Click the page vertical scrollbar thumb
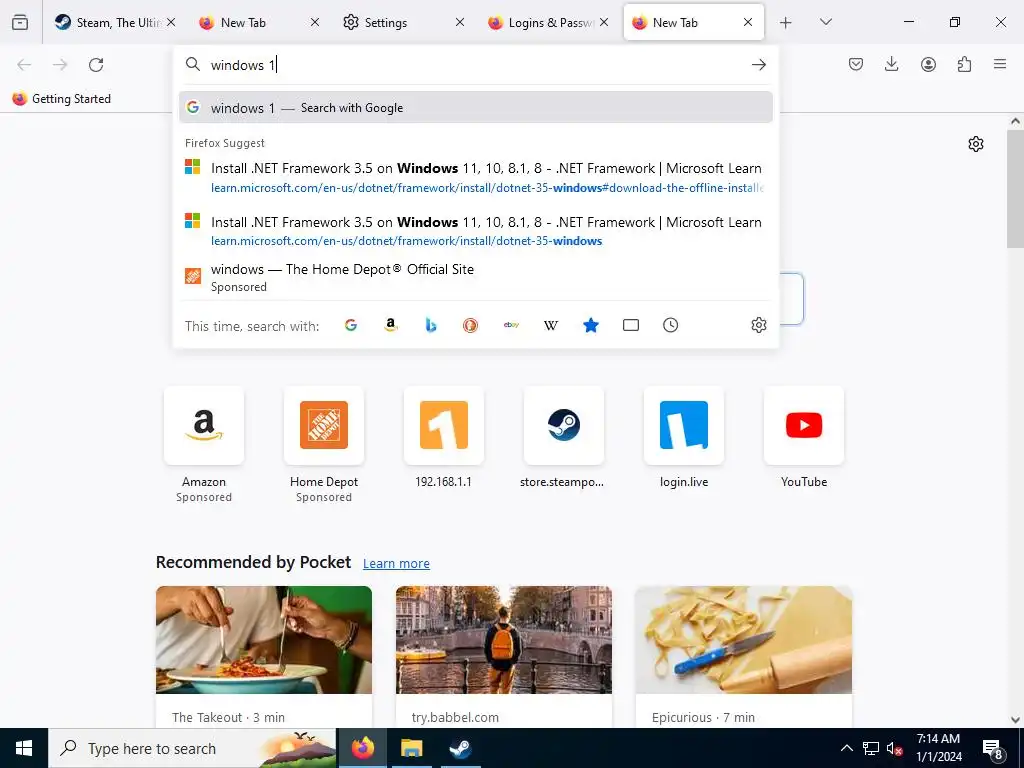Image resolution: width=1024 pixels, height=768 pixels. click(x=1015, y=189)
